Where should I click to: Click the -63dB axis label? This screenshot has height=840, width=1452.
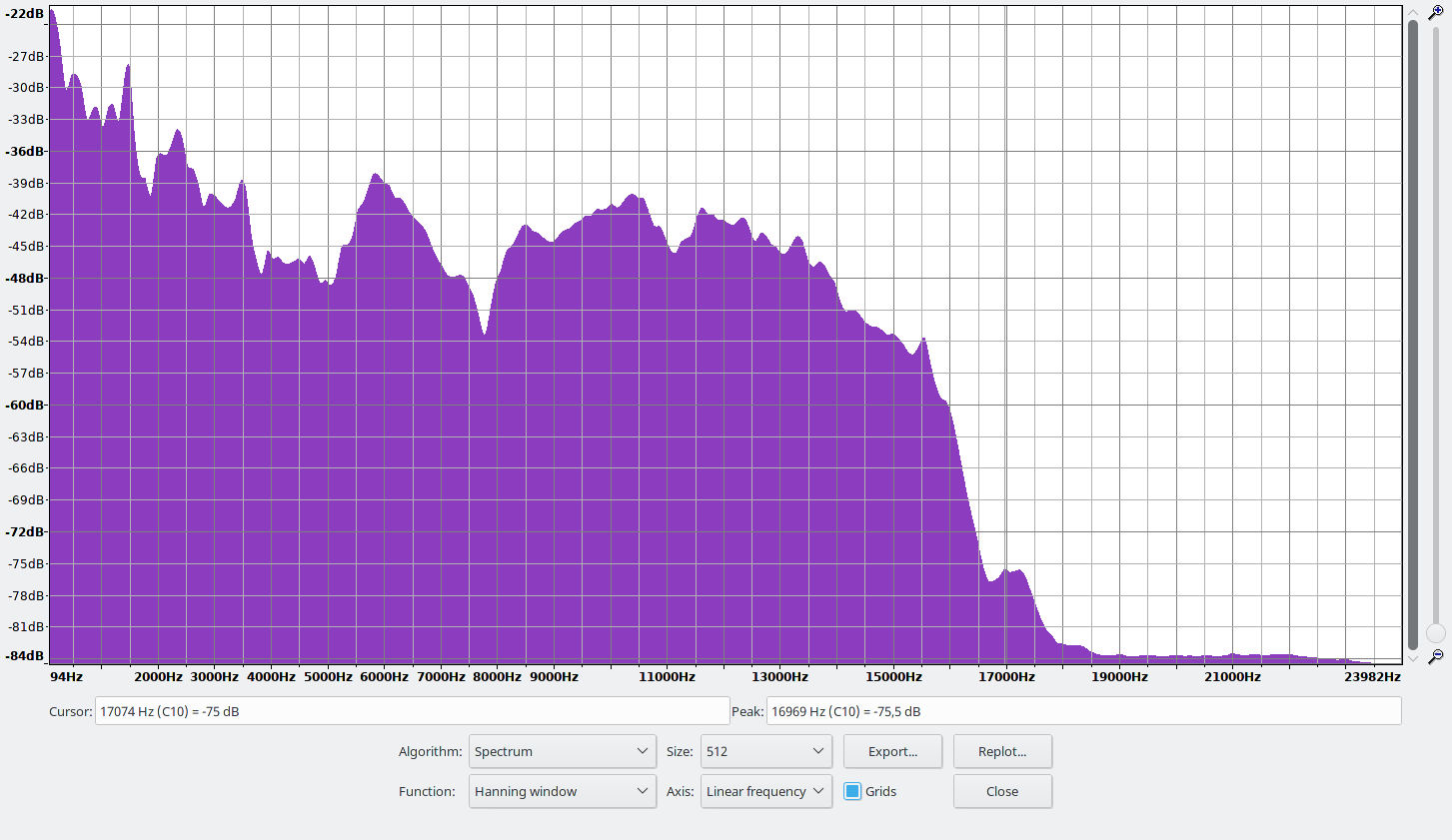click(26, 436)
